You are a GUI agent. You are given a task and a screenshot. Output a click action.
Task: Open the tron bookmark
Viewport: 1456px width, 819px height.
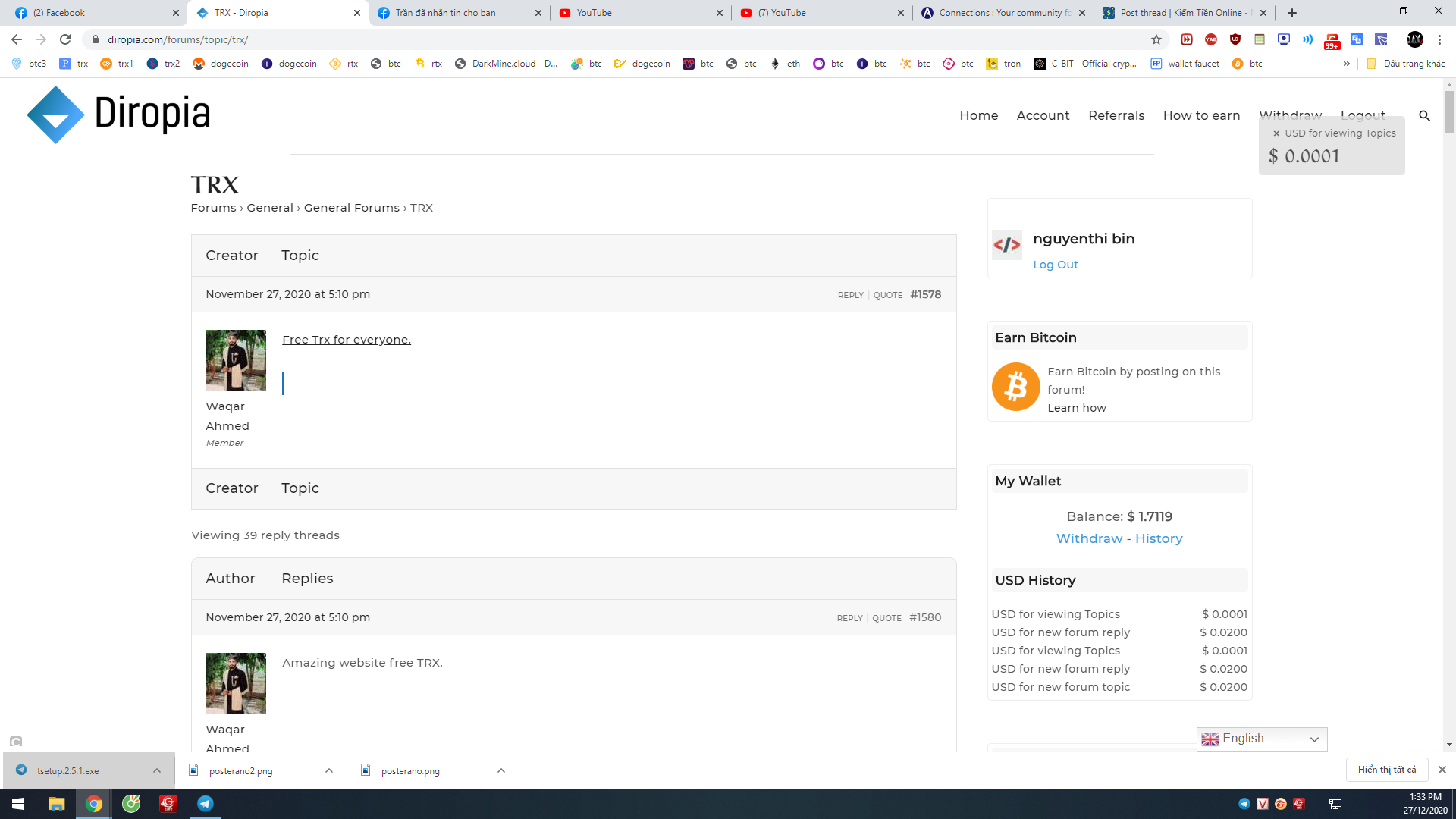tap(1003, 64)
